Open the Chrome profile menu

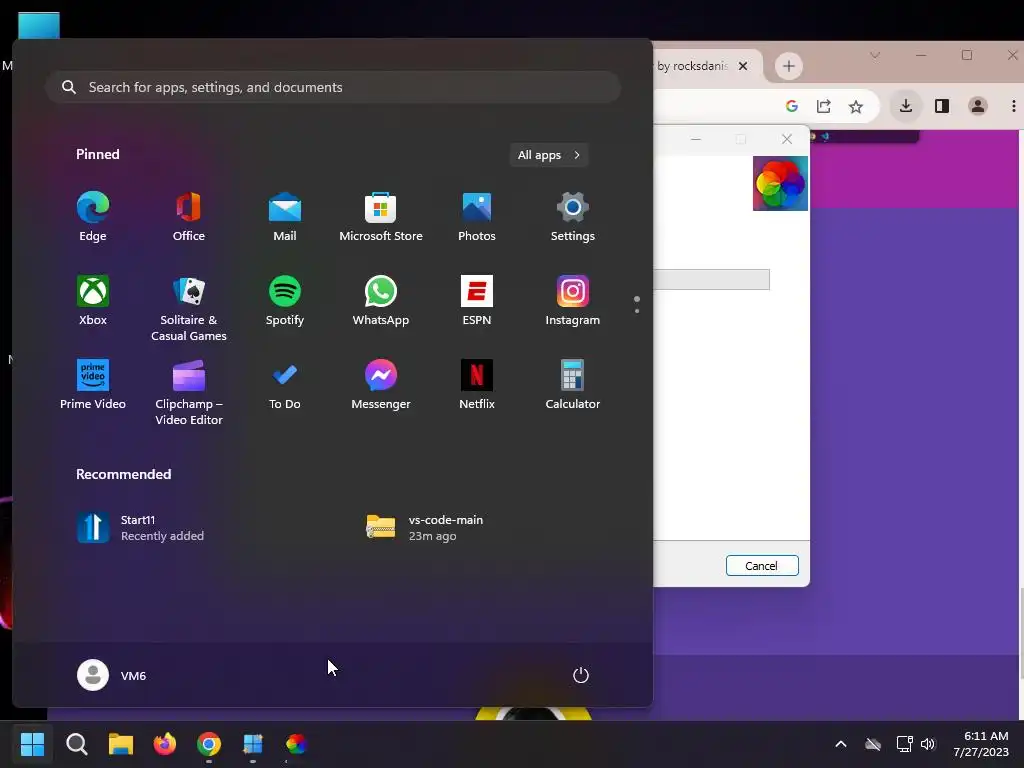(x=978, y=106)
